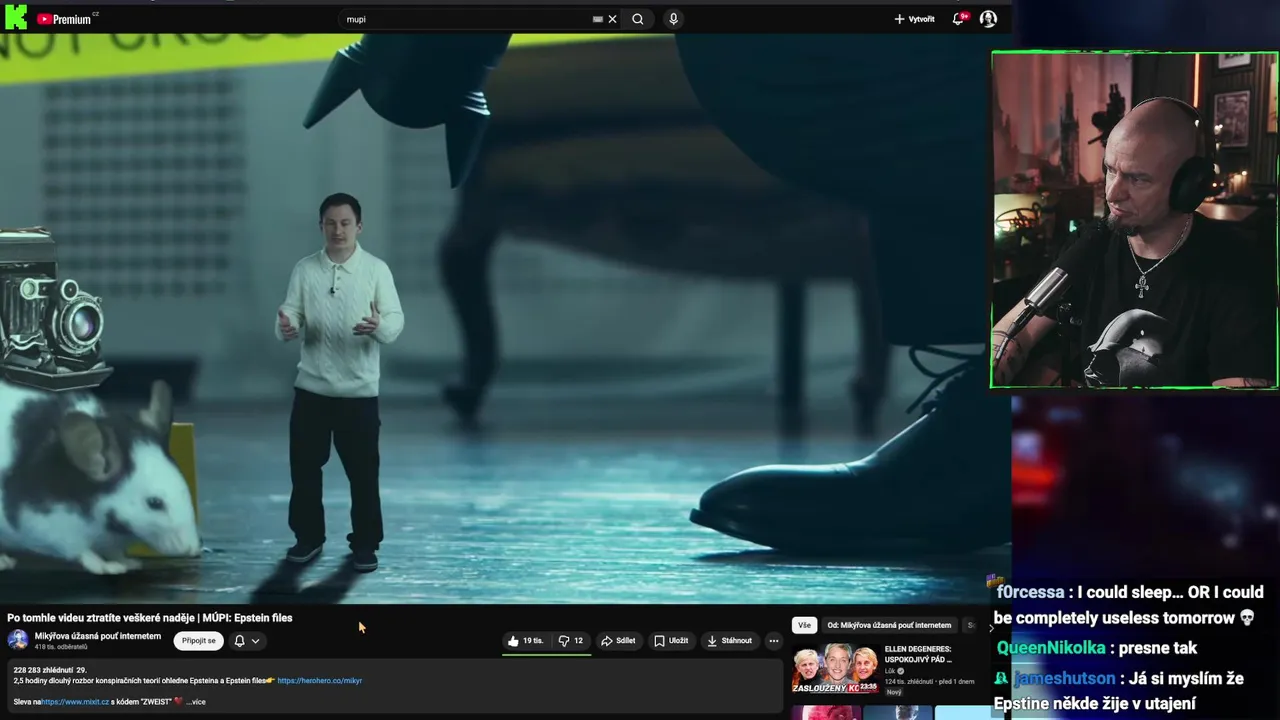The width and height of the screenshot is (1280, 720).
Task: Download video with Stáhnout
Action: click(x=729, y=641)
